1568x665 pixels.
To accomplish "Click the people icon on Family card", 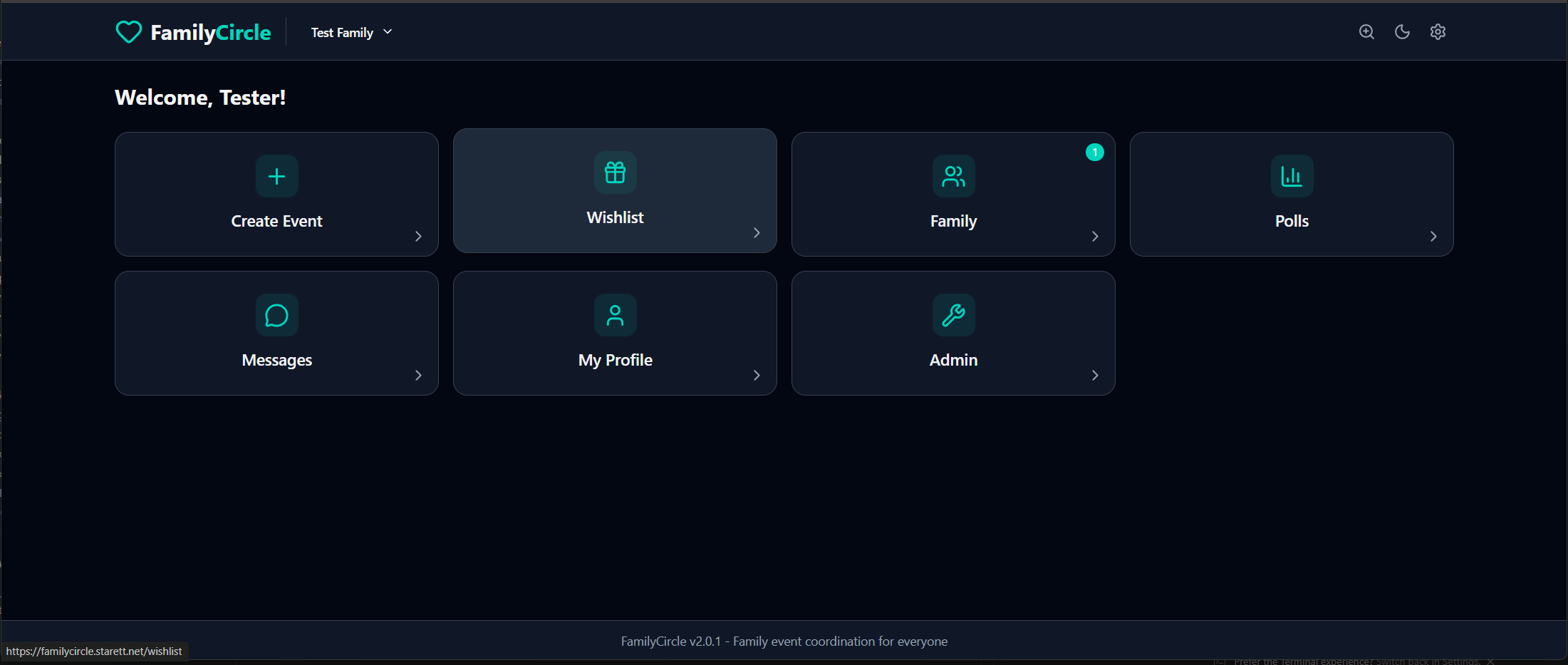I will coord(953,176).
